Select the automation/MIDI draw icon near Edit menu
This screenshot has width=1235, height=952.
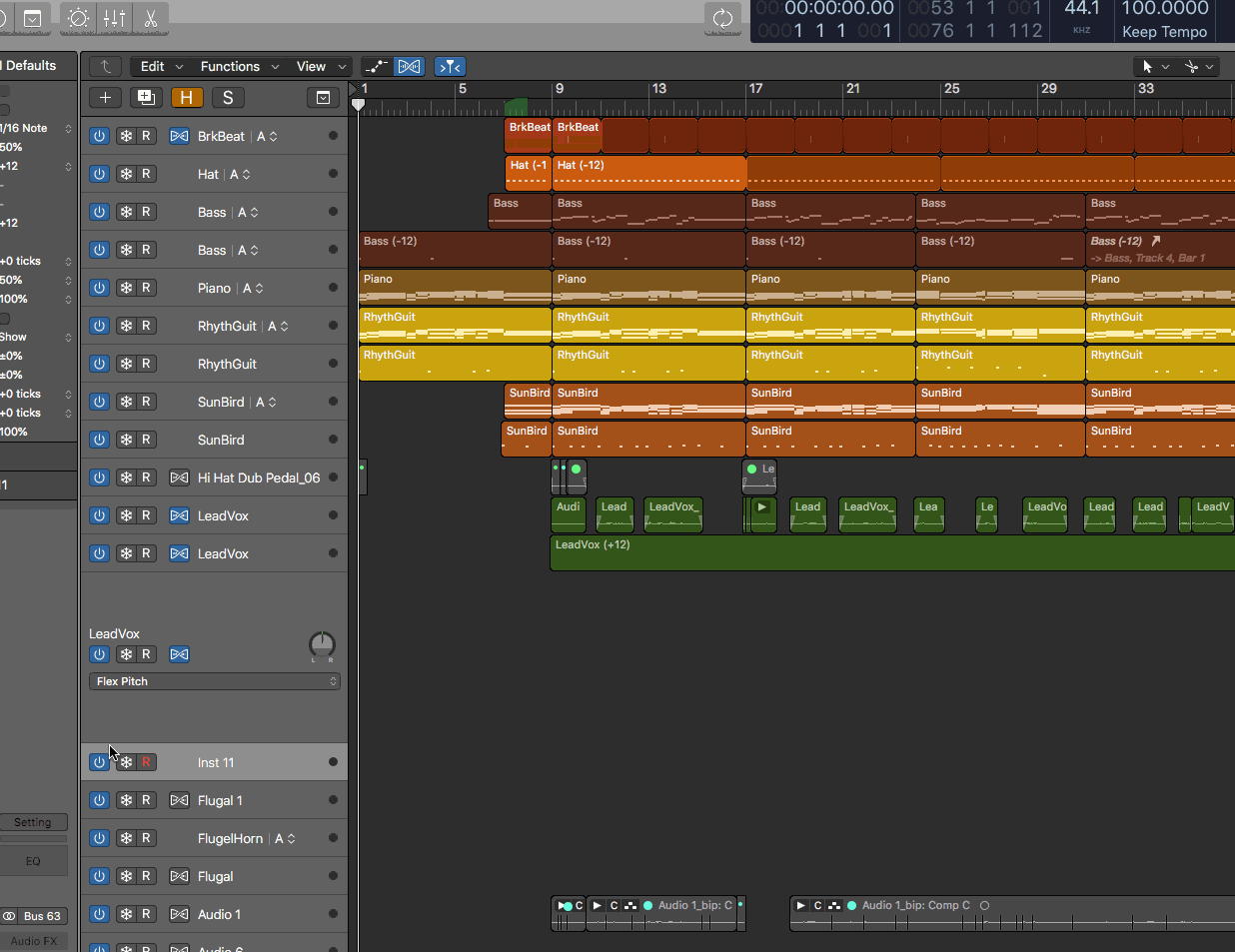(x=376, y=66)
